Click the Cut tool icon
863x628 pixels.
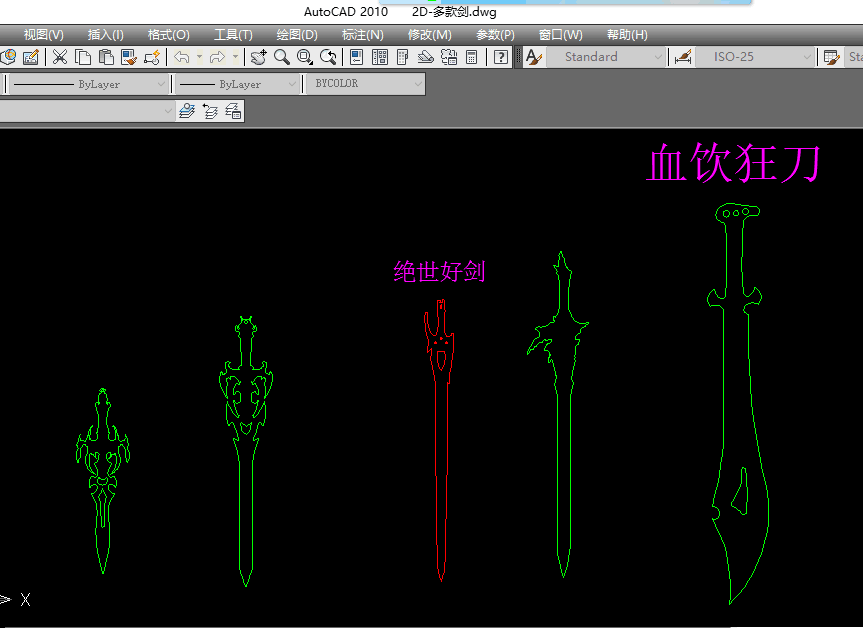pos(60,57)
